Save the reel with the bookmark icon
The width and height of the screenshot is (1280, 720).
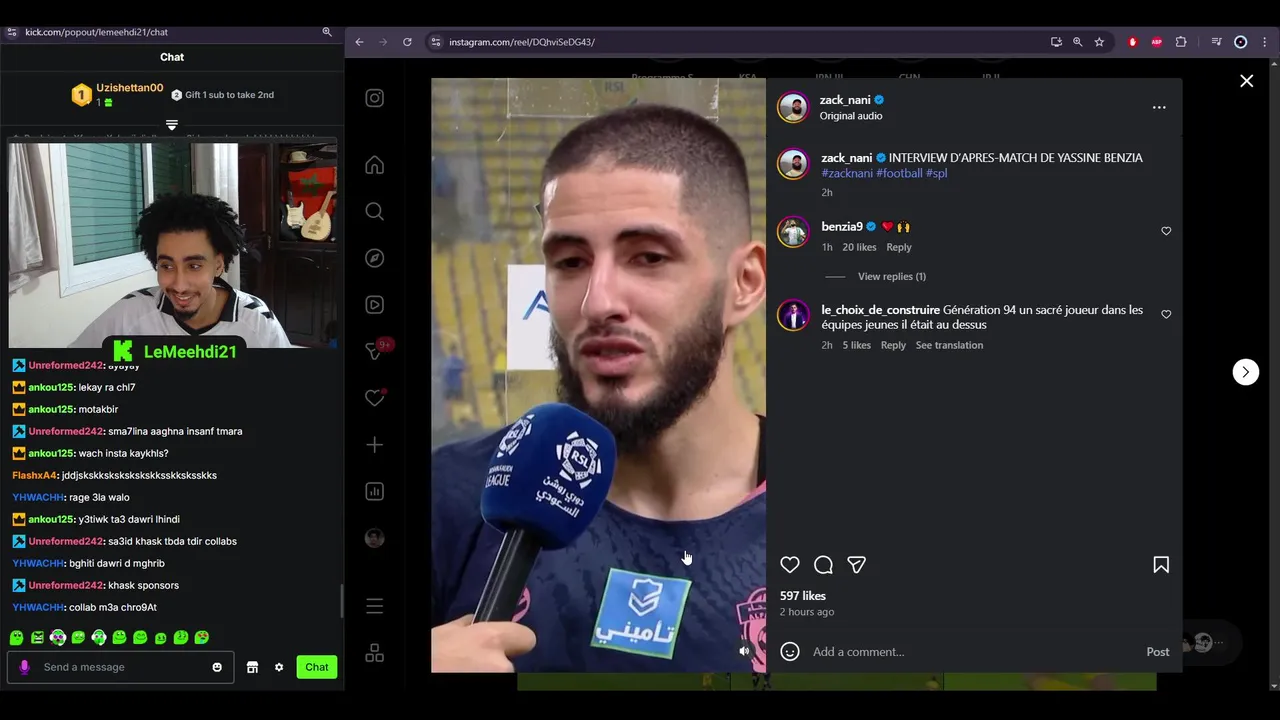[x=1161, y=565]
